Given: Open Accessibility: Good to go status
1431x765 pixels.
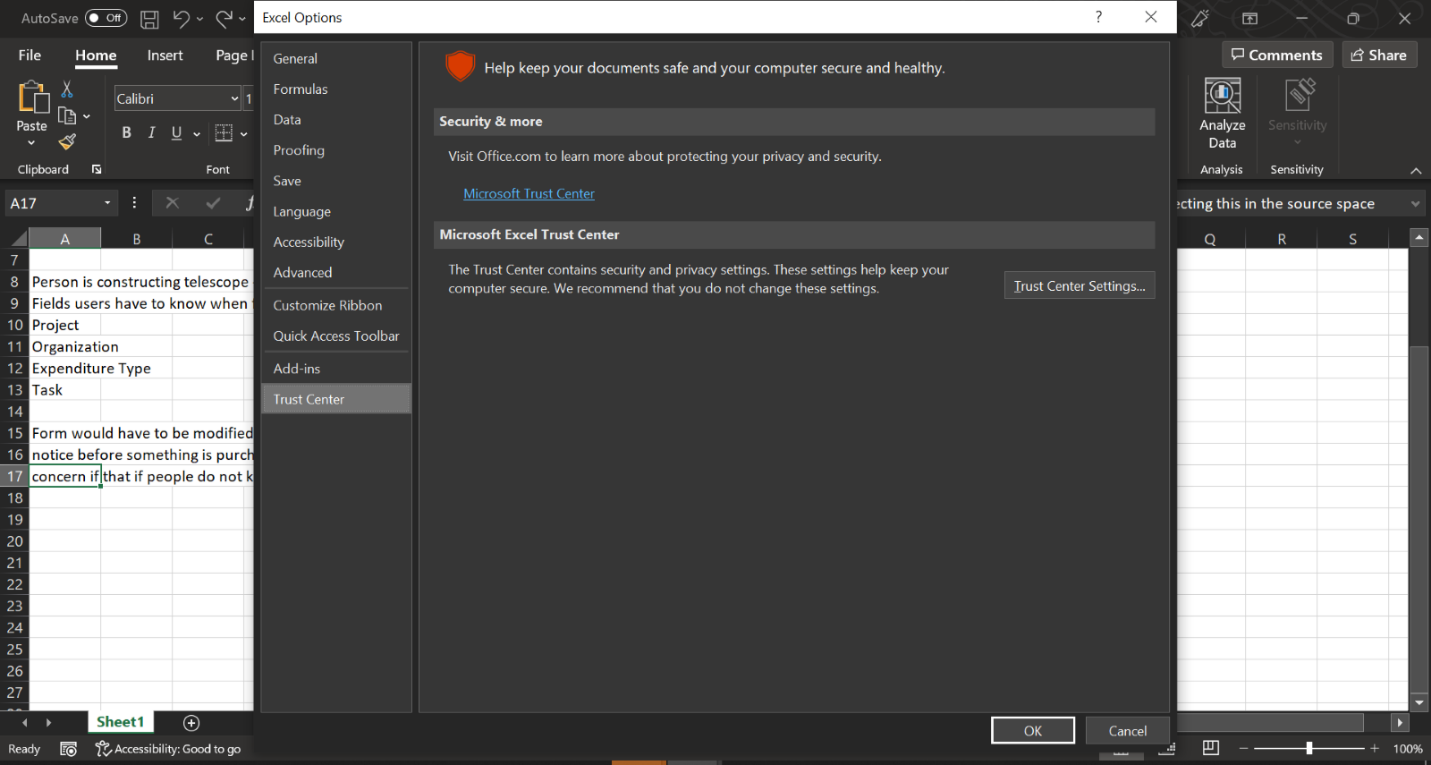Looking at the screenshot, I should click(168, 748).
